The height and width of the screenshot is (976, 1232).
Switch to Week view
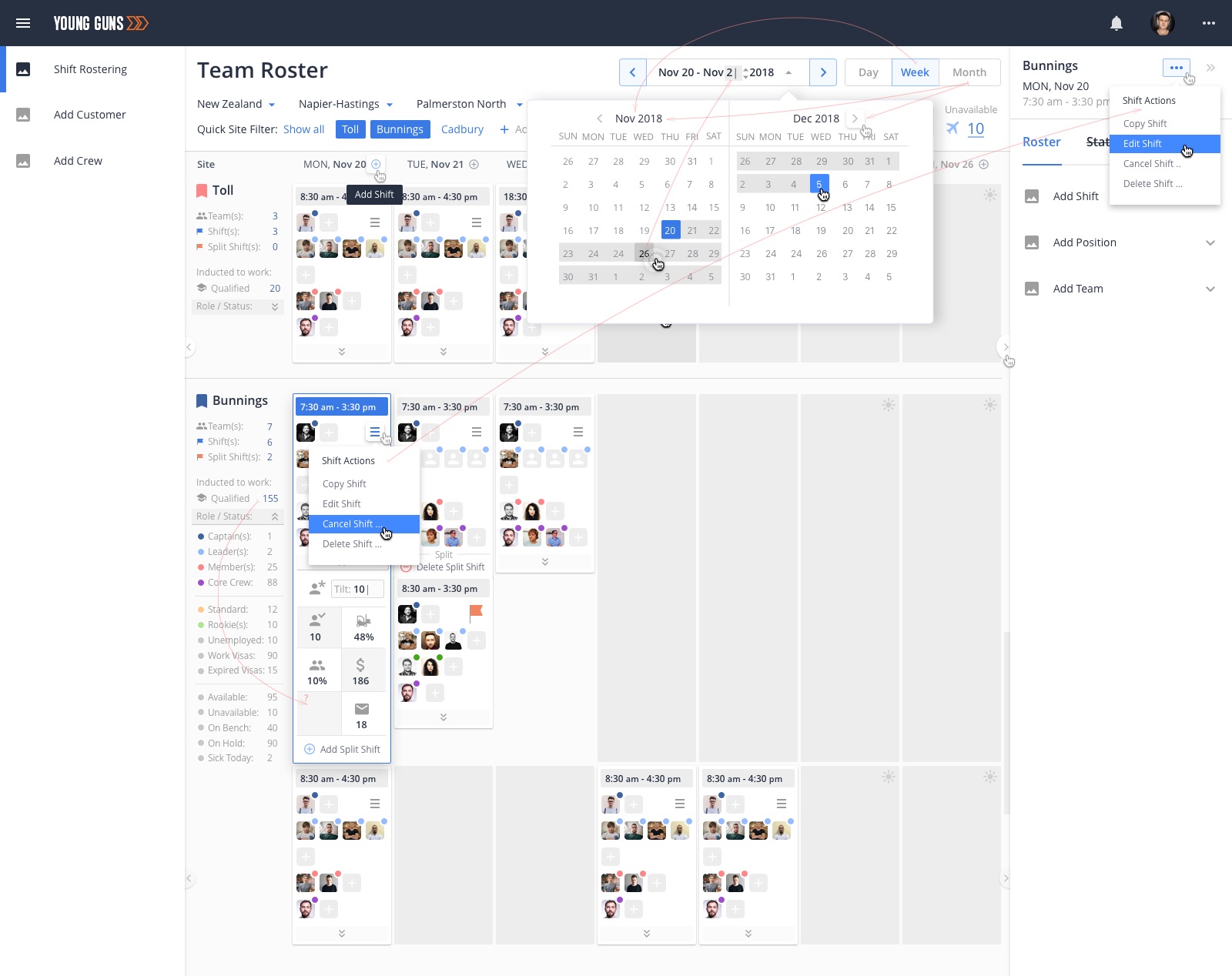pos(915,72)
